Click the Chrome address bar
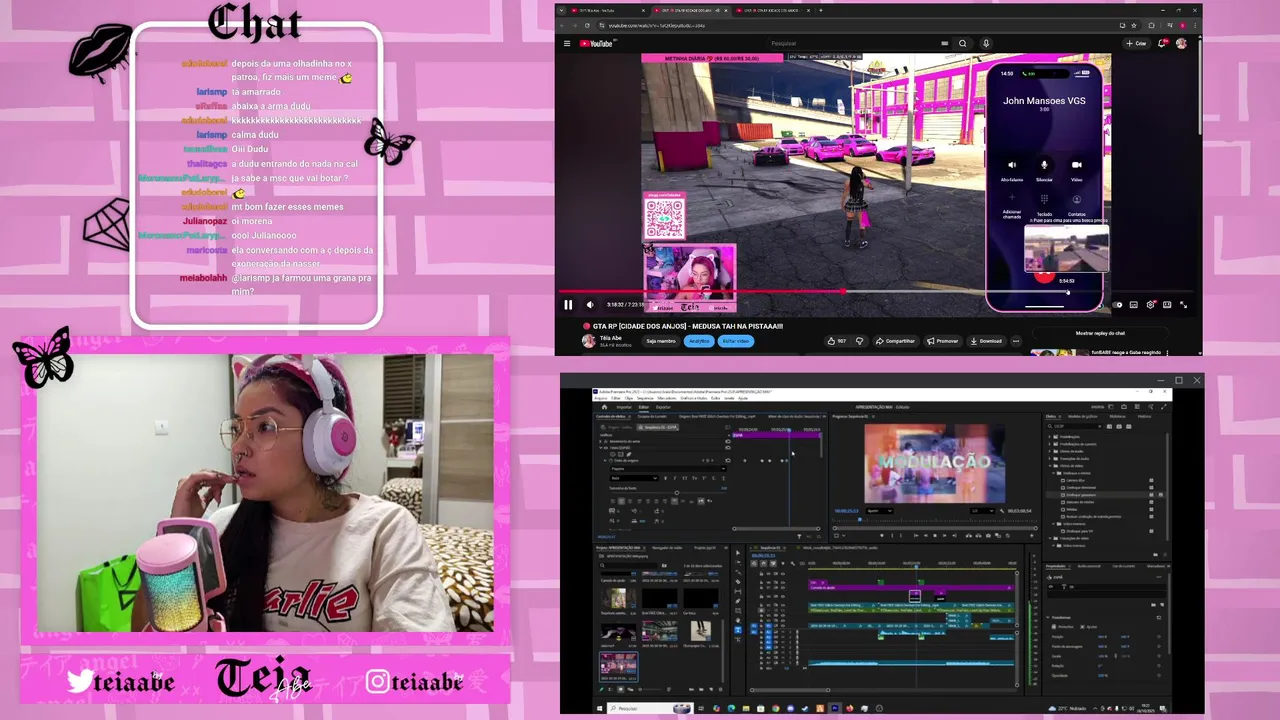The width and height of the screenshot is (1280, 720). coord(860,25)
